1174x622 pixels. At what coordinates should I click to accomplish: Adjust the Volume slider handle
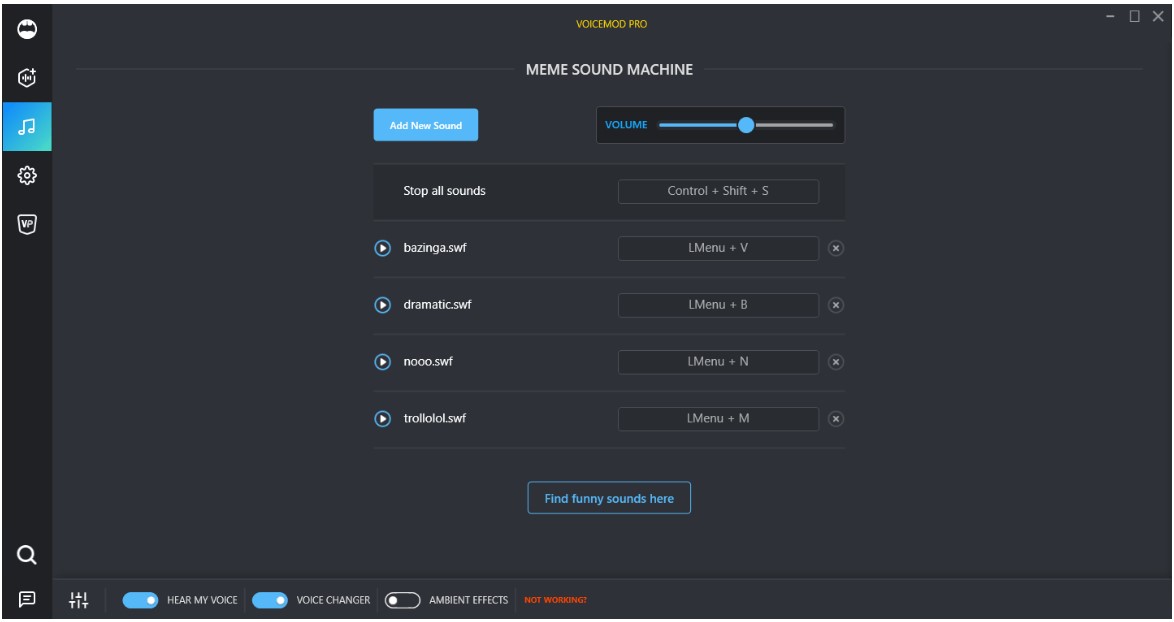tap(746, 125)
